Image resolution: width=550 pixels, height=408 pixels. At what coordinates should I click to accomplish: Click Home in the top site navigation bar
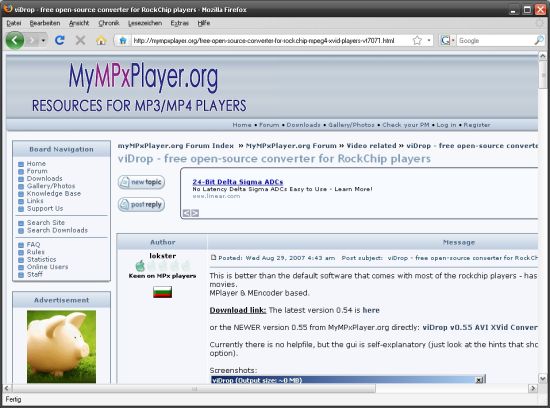pos(242,125)
